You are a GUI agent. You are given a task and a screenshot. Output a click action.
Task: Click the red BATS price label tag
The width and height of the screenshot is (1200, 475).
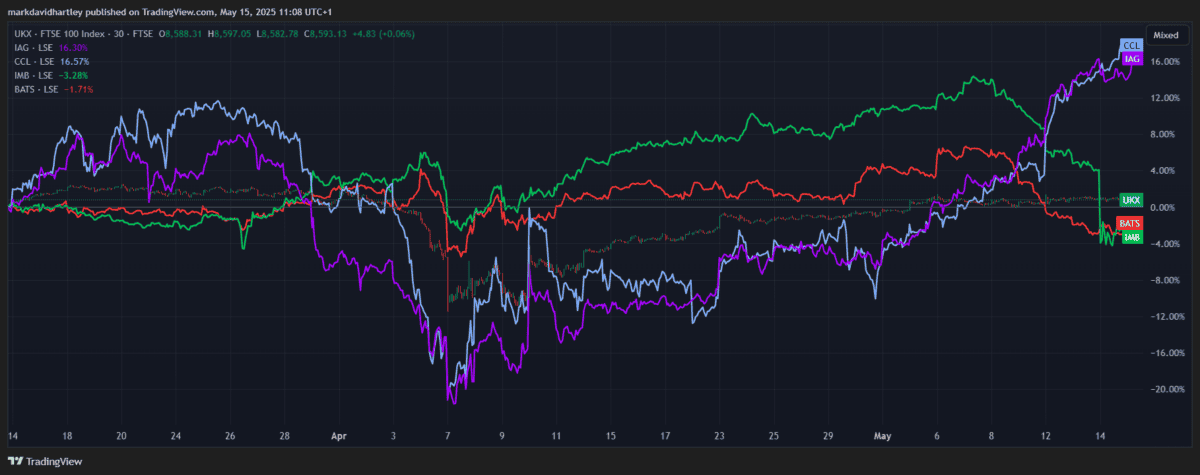[1131, 223]
